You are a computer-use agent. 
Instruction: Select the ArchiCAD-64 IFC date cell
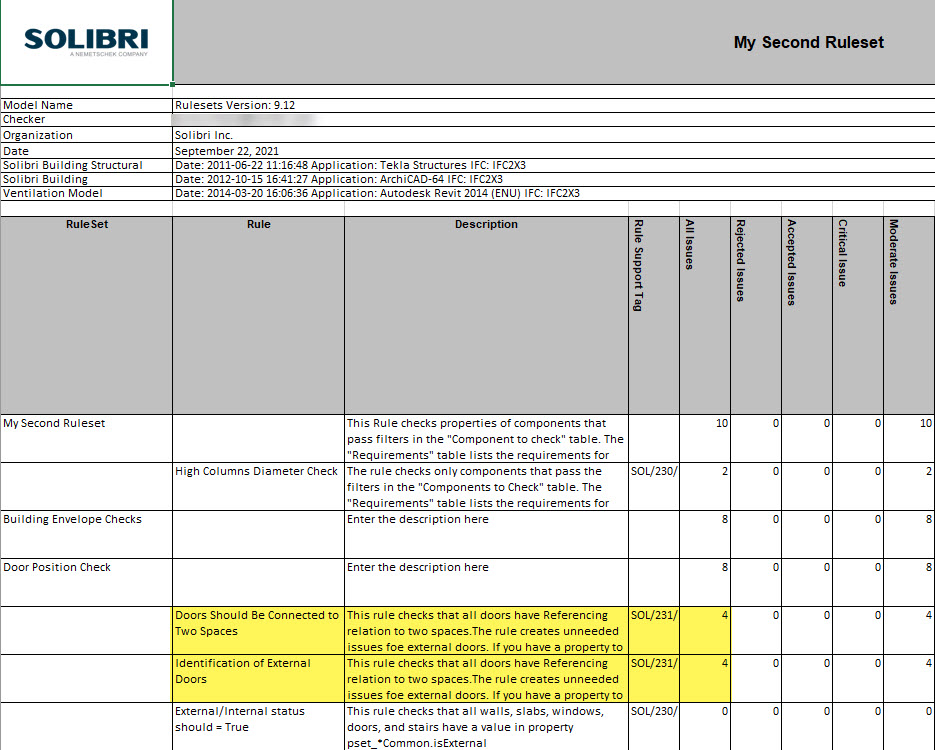click(x=553, y=179)
